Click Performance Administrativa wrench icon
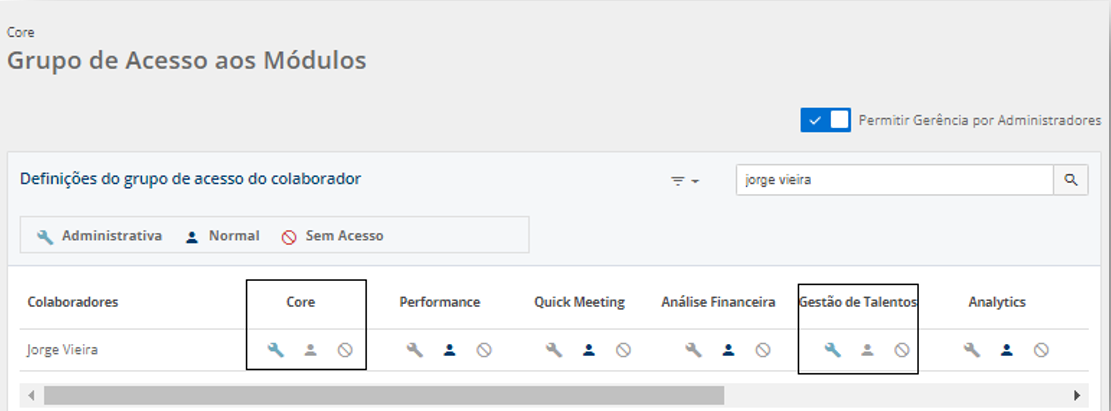Viewport: 1111px width, 411px height. click(x=415, y=350)
